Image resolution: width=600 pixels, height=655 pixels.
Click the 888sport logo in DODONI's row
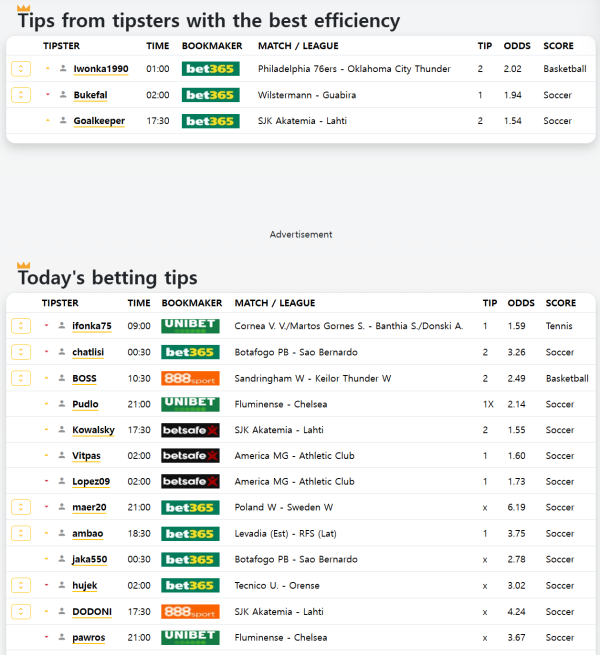190,612
